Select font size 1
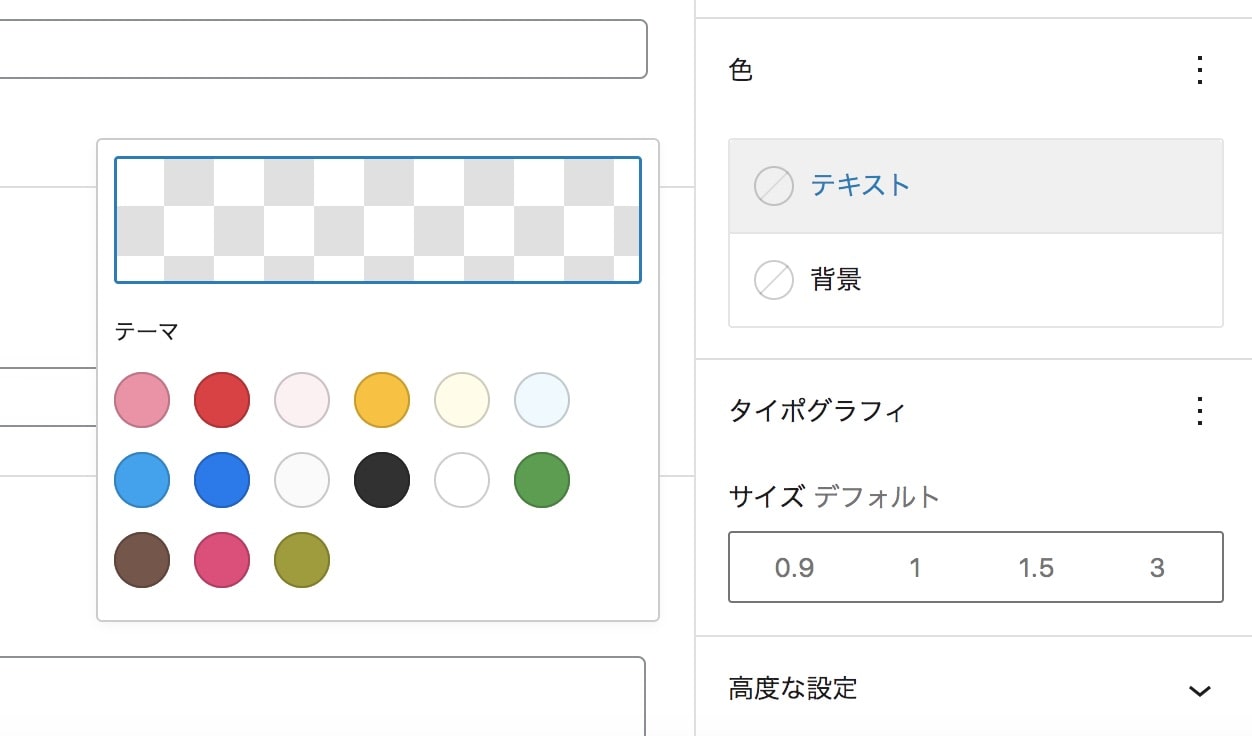 (x=915, y=568)
